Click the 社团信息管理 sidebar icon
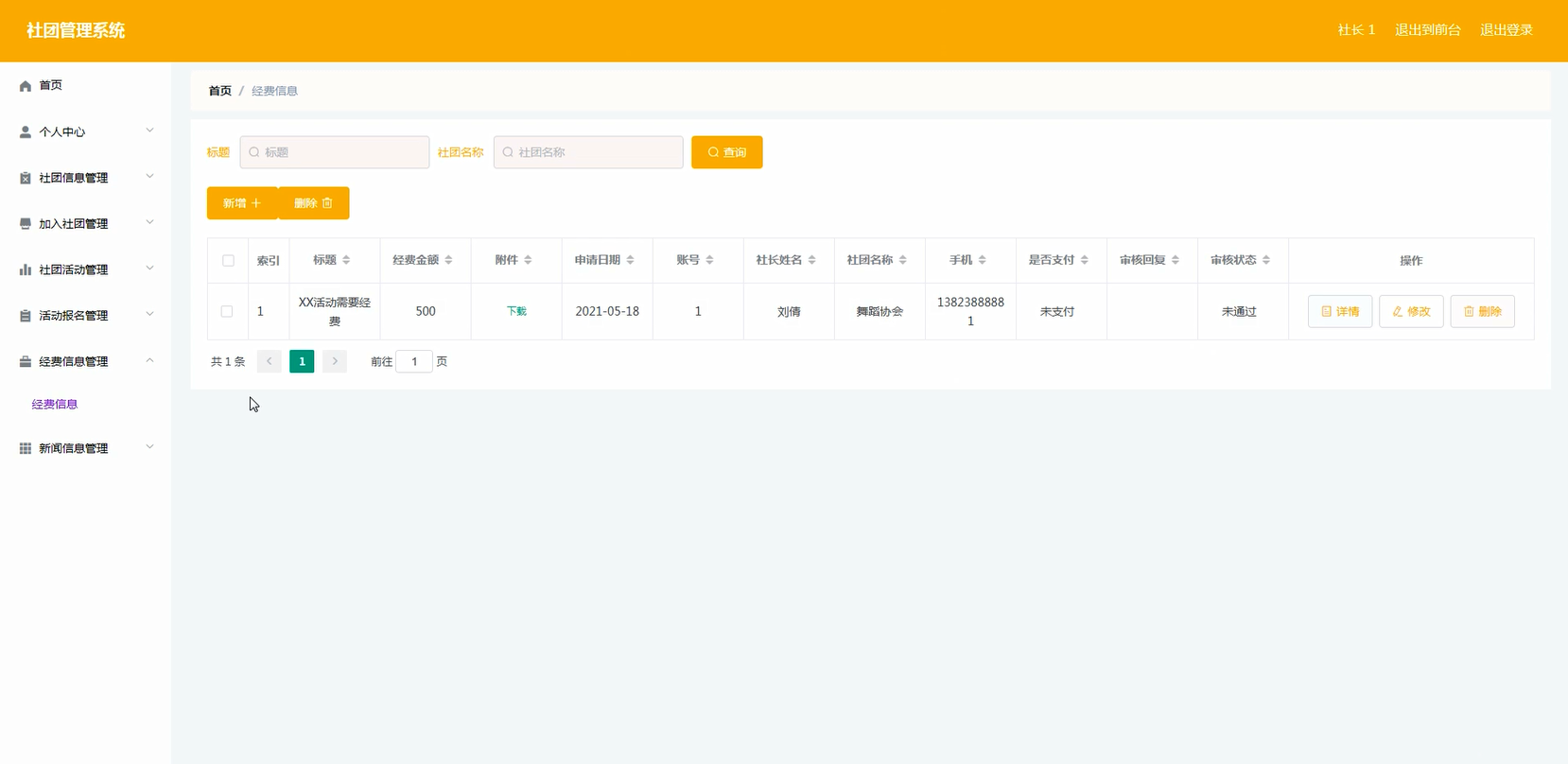The height and width of the screenshot is (764, 1568). pyautogui.click(x=26, y=178)
